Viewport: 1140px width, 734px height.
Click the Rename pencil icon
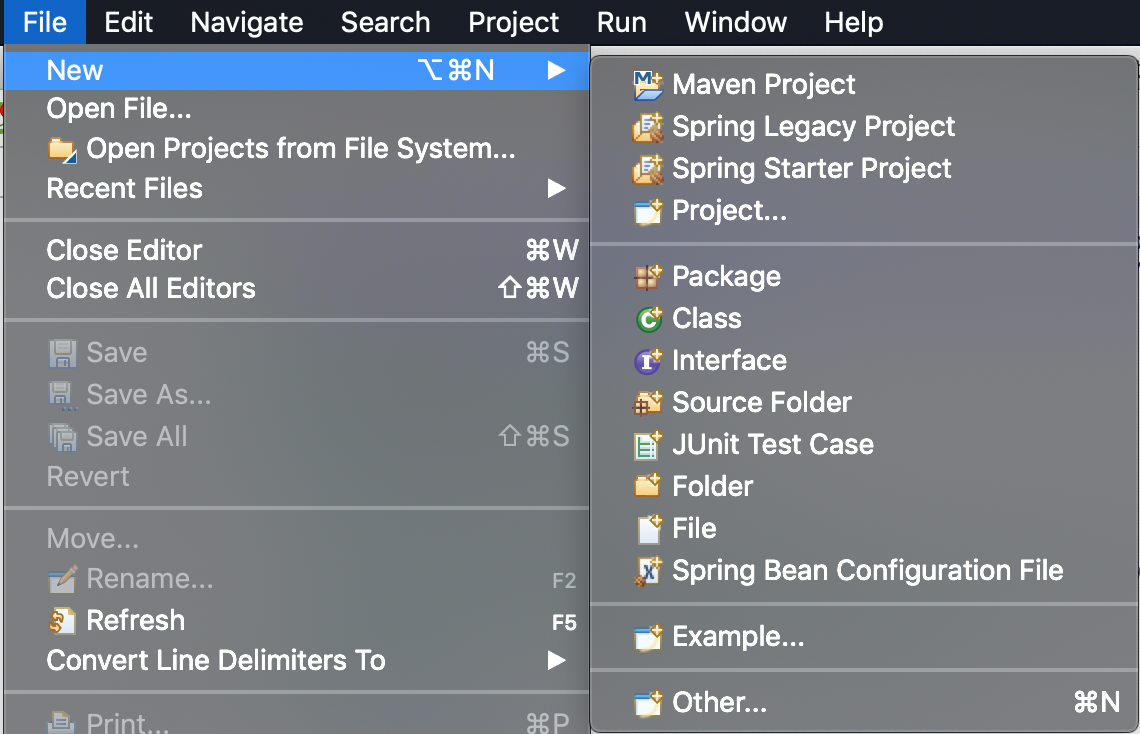point(63,579)
